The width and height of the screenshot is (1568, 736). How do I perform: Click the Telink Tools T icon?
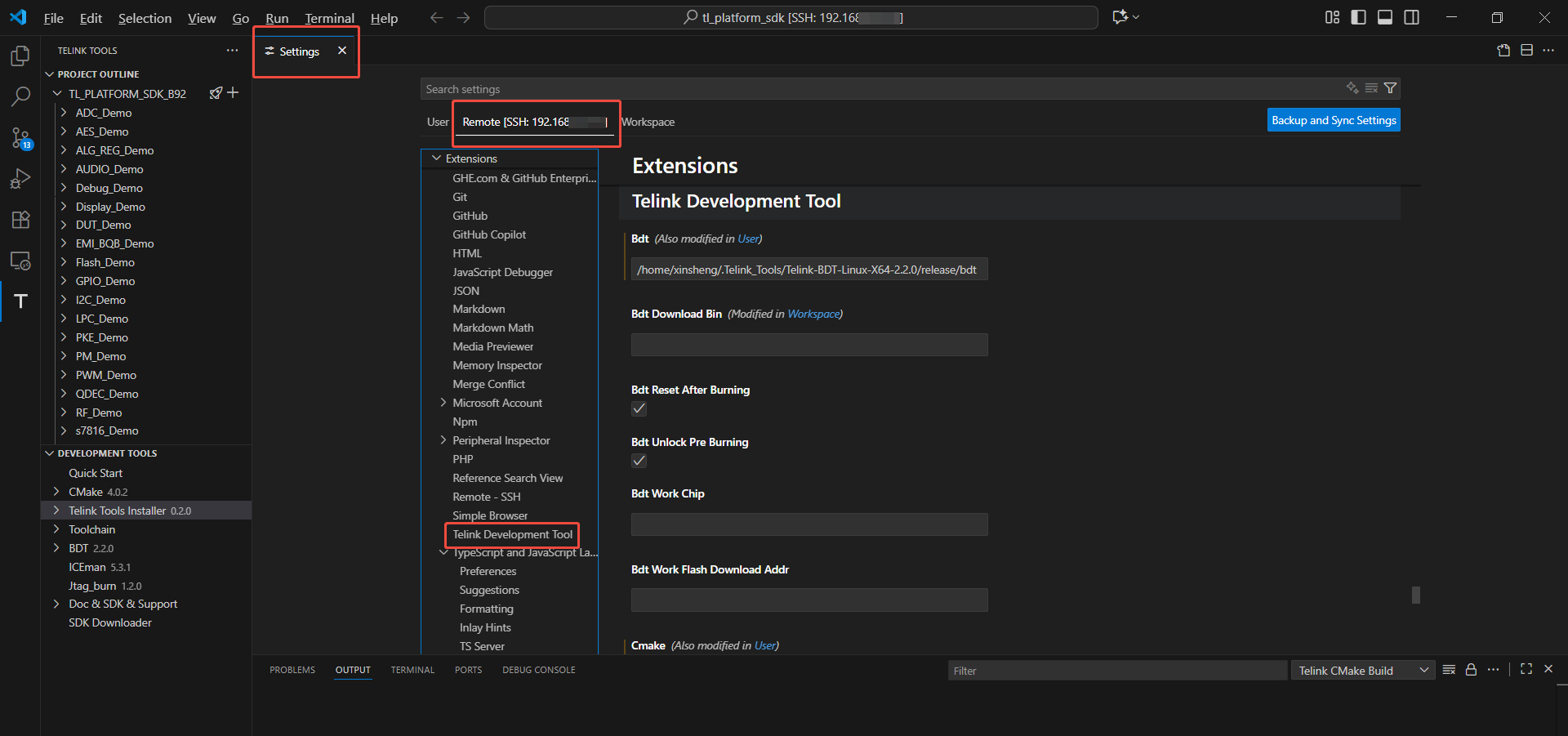tap(20, 301)
